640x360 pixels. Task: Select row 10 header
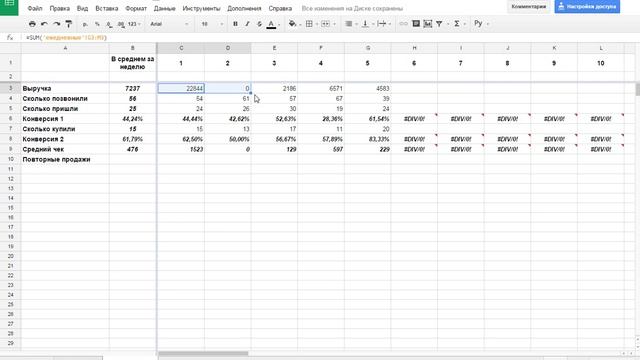click(10, 159)
